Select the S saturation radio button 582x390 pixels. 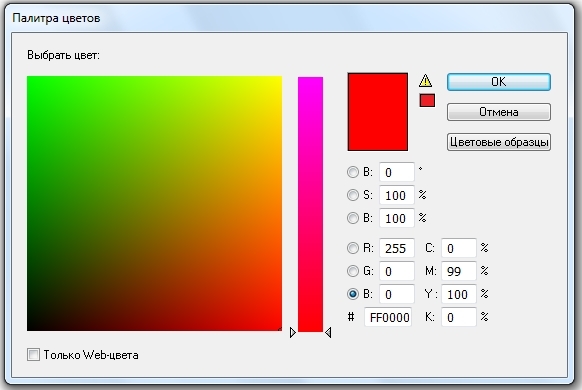[x=353, y=195]
